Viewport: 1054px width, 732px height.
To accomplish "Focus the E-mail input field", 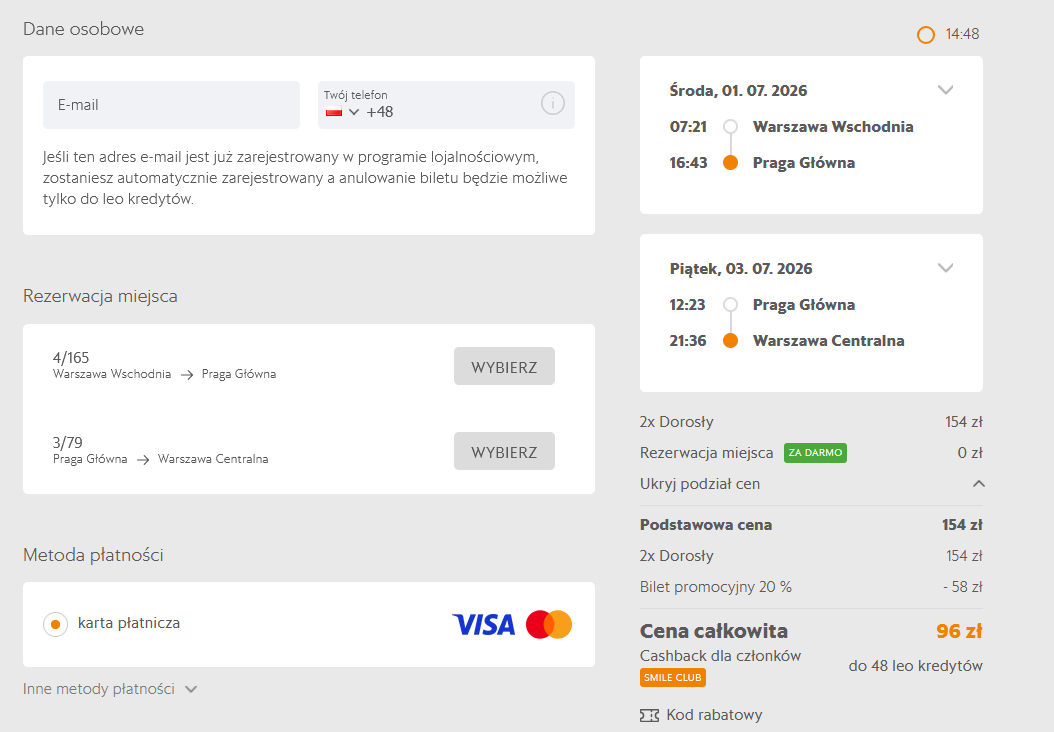I will coord(171,105).
